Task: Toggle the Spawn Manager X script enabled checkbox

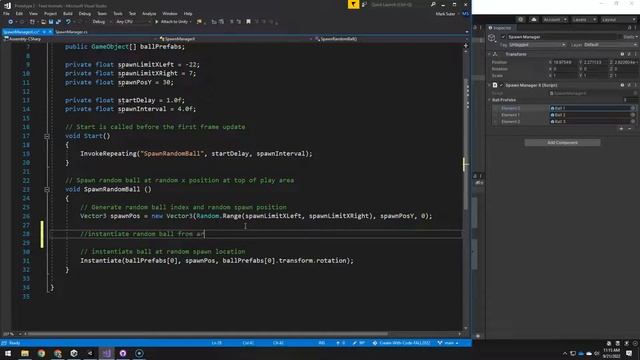Action: (502, 85)
